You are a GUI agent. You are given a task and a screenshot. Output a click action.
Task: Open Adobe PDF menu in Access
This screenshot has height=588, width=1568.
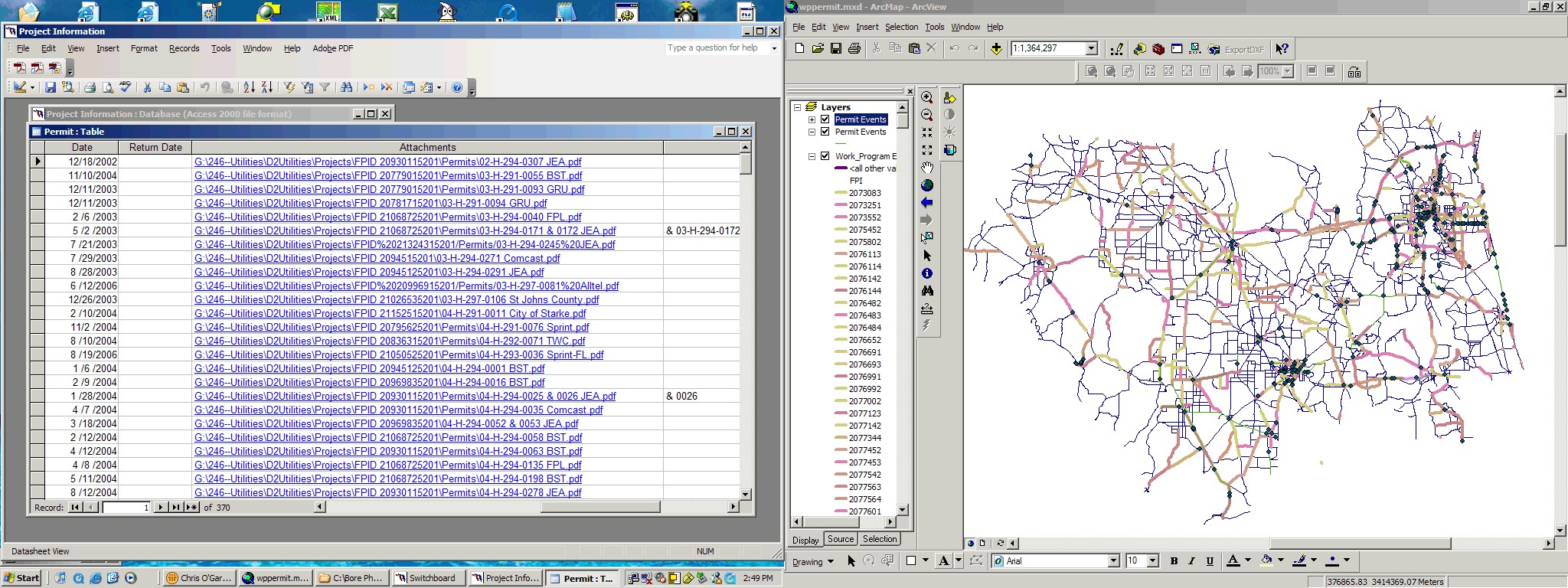point(332,48)
